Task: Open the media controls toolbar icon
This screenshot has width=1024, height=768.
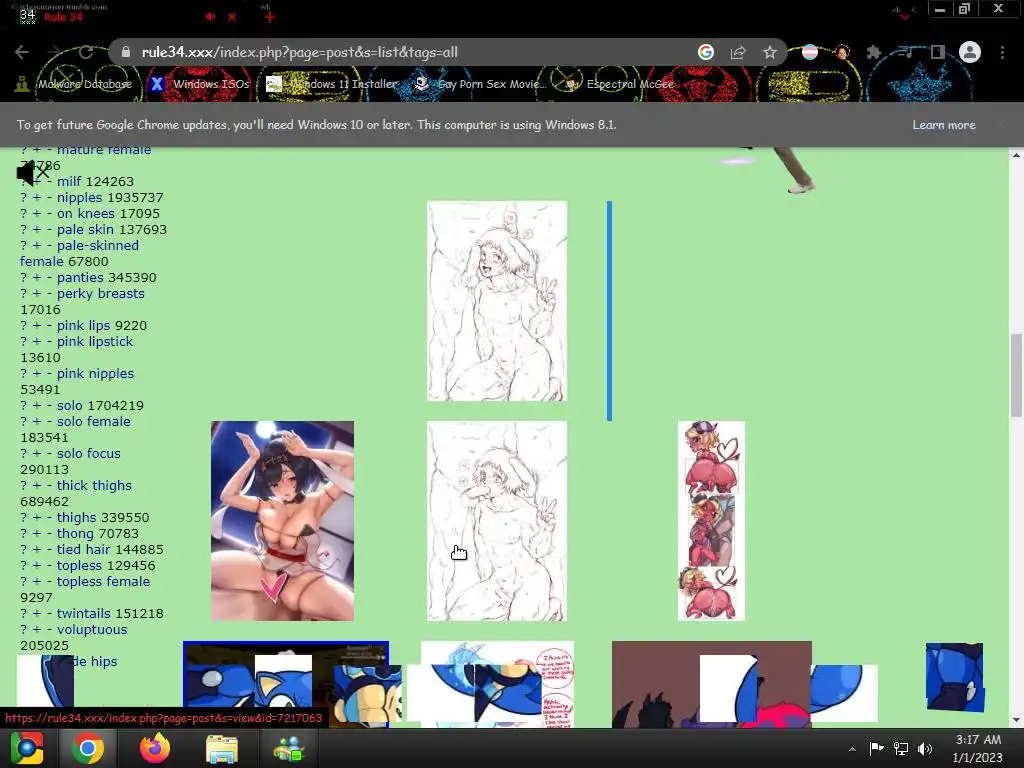Action: click(906, 52)
